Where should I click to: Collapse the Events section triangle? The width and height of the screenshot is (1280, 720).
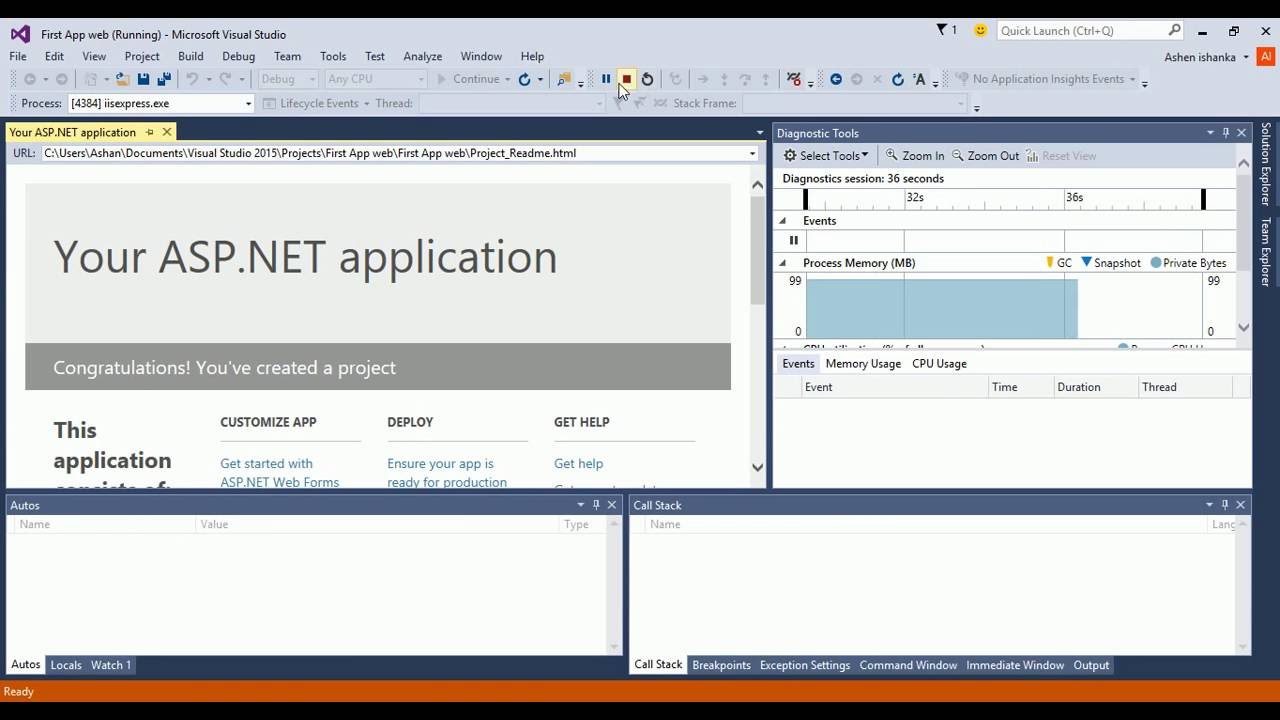coord(783,221)
